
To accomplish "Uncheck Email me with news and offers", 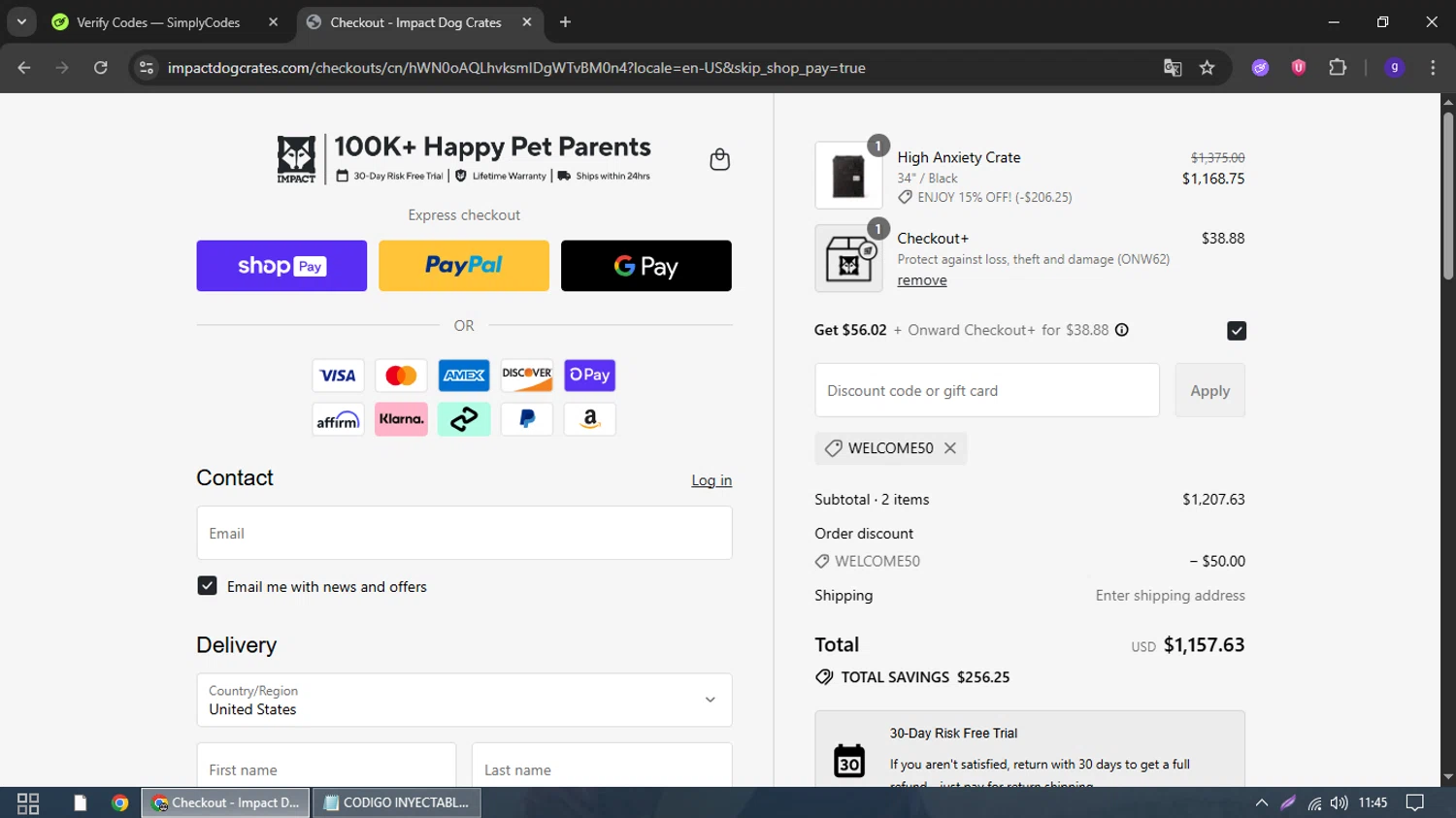I will click(207, 586).
